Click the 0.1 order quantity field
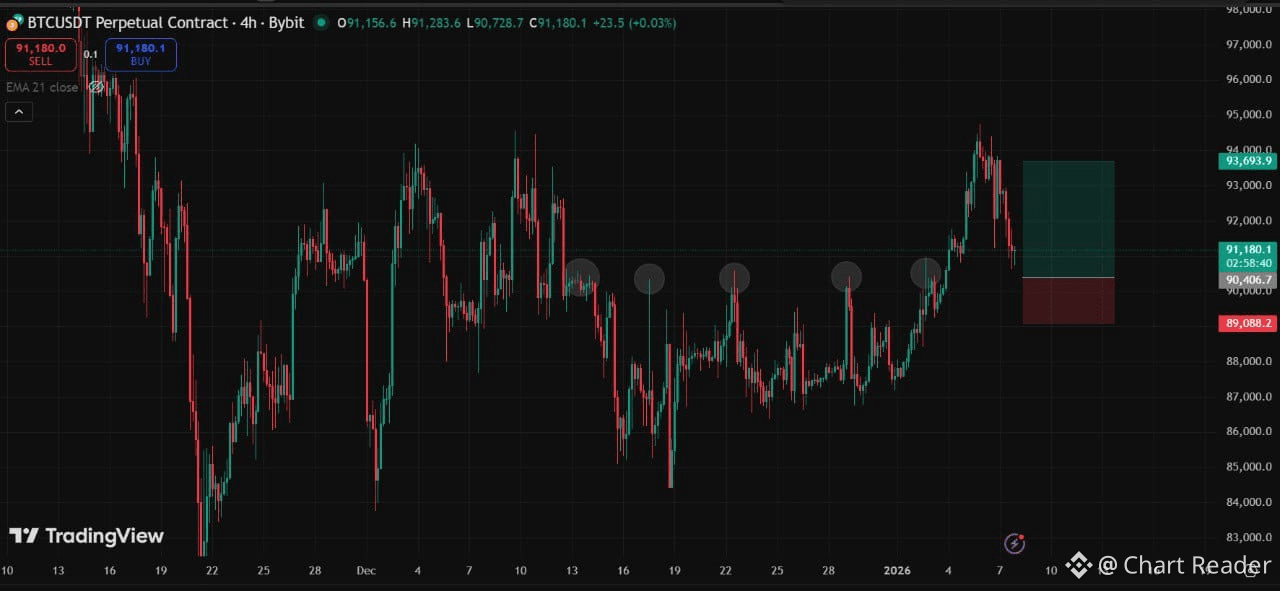1280x591 pixels. 91,55
